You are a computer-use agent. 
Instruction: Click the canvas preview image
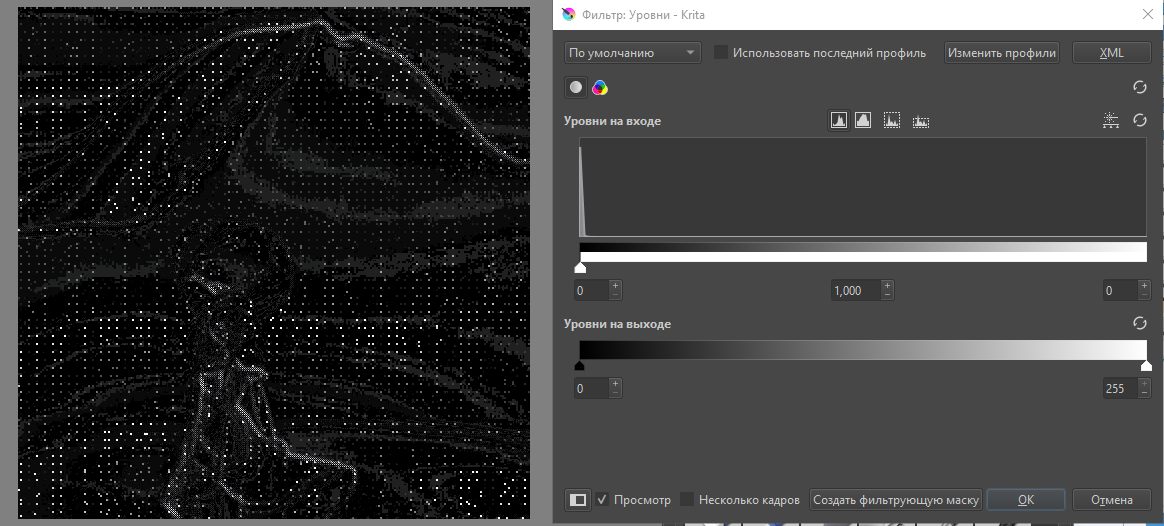(274, 263)
